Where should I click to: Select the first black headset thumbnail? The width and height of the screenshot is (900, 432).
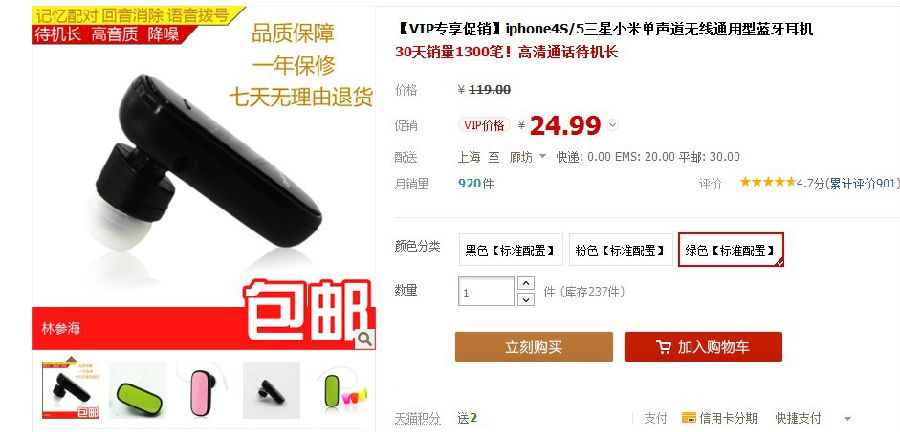(x=71, y=390)
